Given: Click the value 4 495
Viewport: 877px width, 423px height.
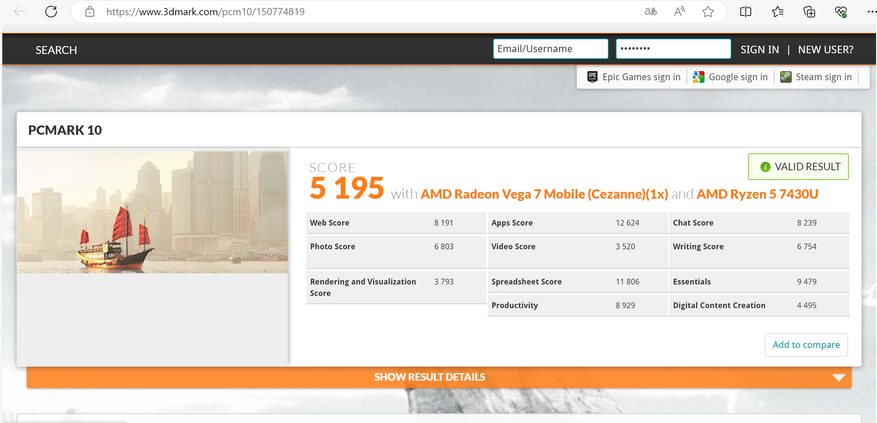Looking at the screenshot, I should [807, 305].
